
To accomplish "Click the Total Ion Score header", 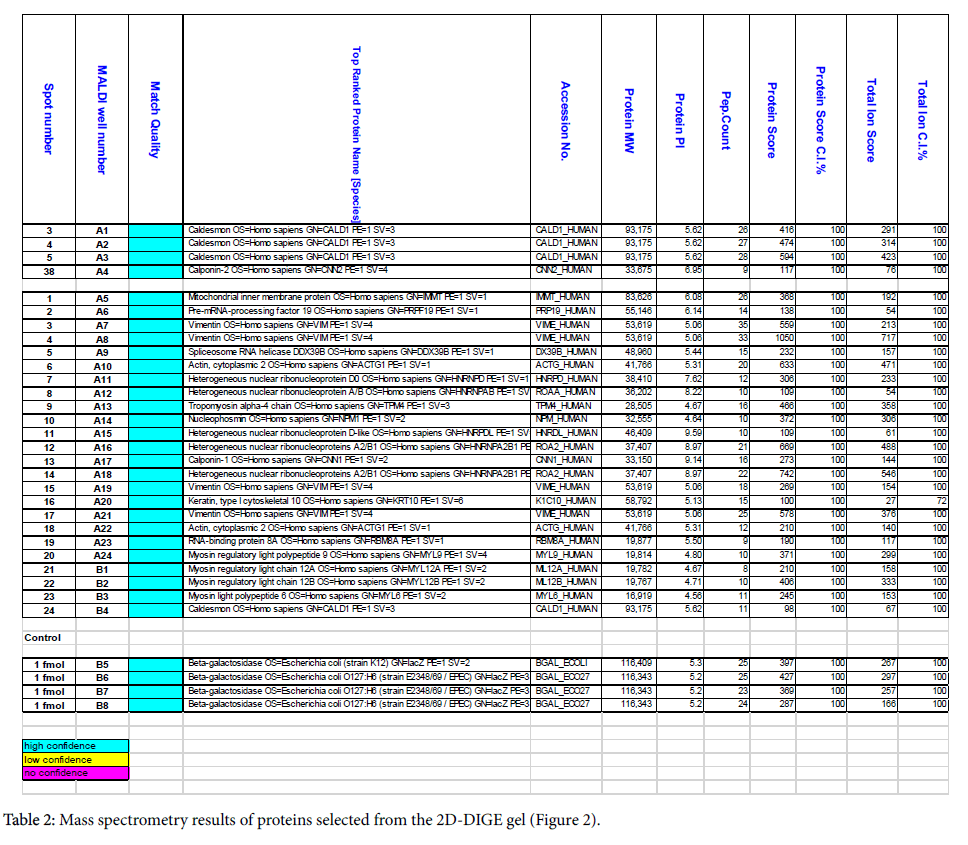I will tap(871, 120).
